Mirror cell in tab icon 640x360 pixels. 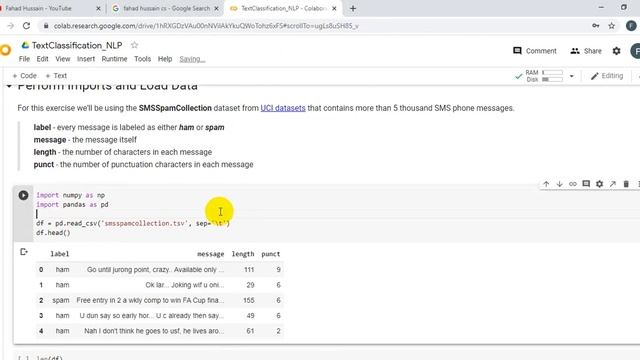(613, 184)
